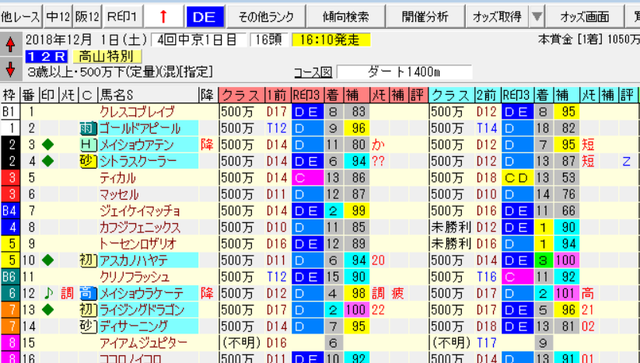Open 傾向検索 menu

[345, 16]
